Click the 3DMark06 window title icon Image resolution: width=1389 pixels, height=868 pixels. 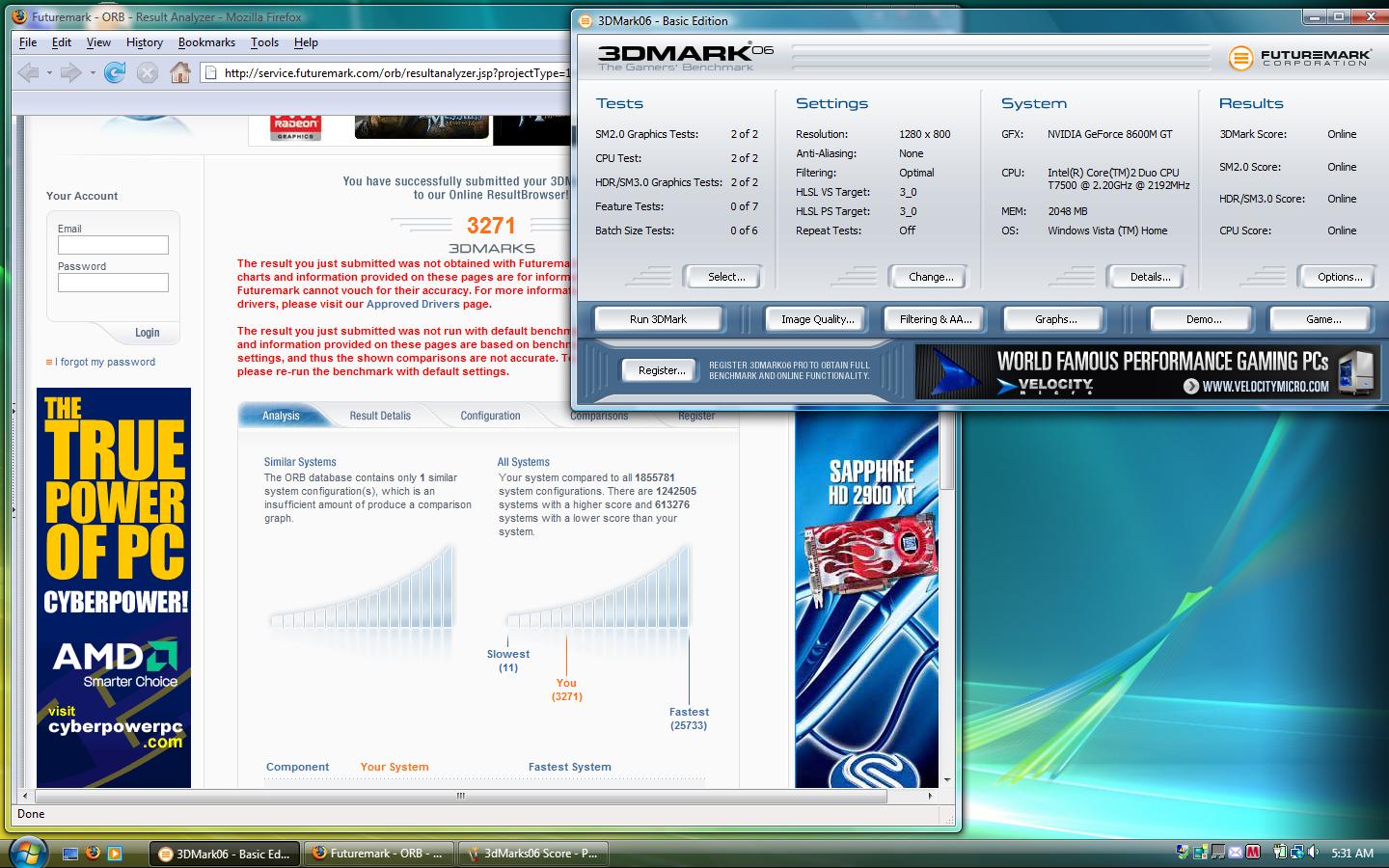[587, 20]
